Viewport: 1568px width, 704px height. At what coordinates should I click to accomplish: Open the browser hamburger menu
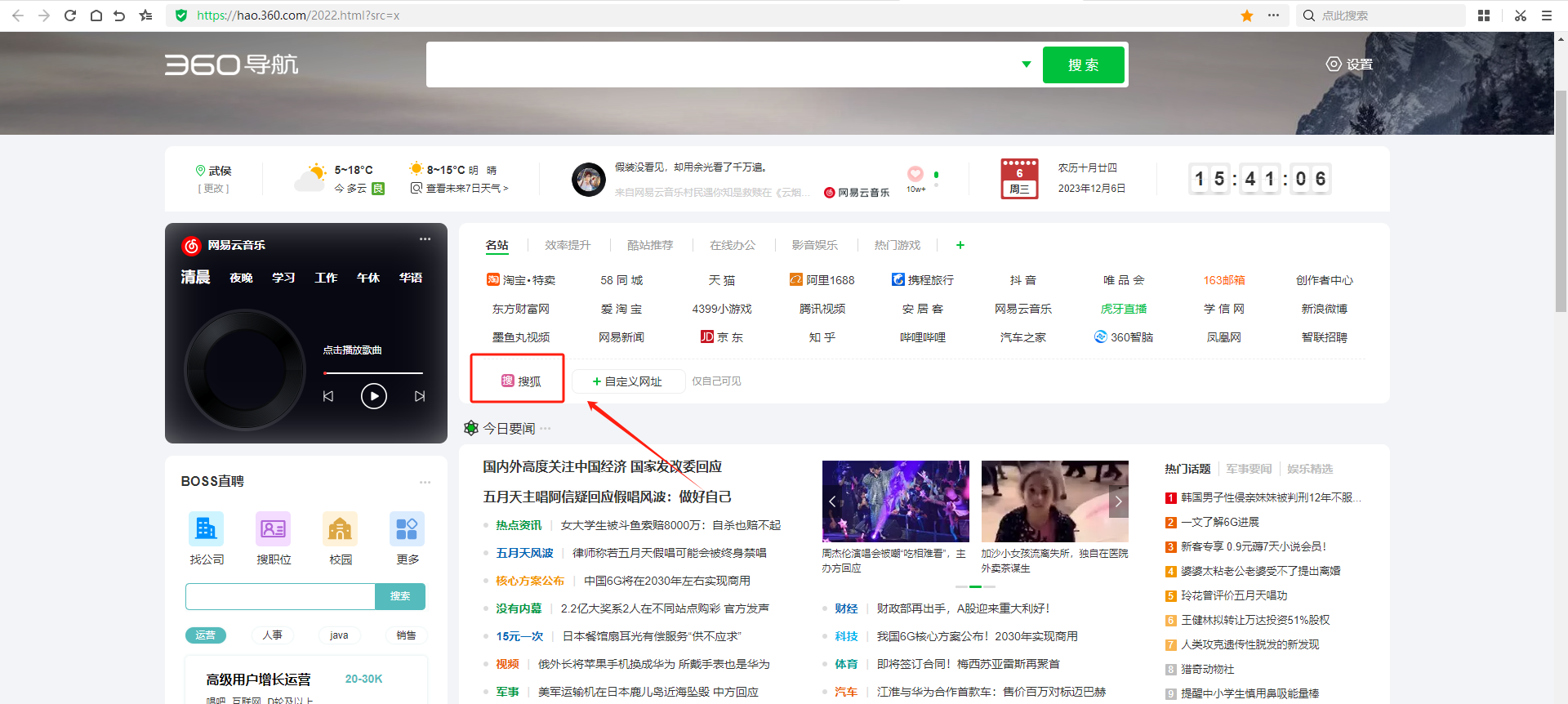tap(1547, 16)
